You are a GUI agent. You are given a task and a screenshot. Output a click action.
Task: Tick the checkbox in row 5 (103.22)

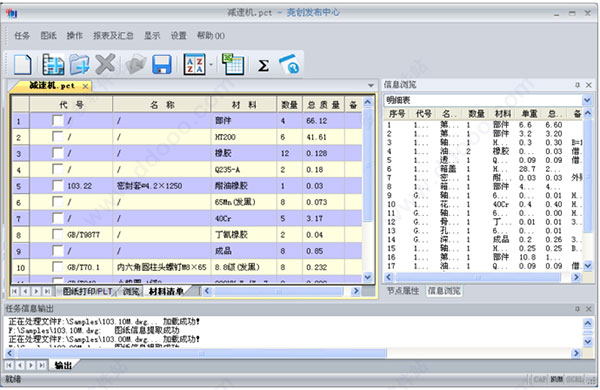click(58, 186)
